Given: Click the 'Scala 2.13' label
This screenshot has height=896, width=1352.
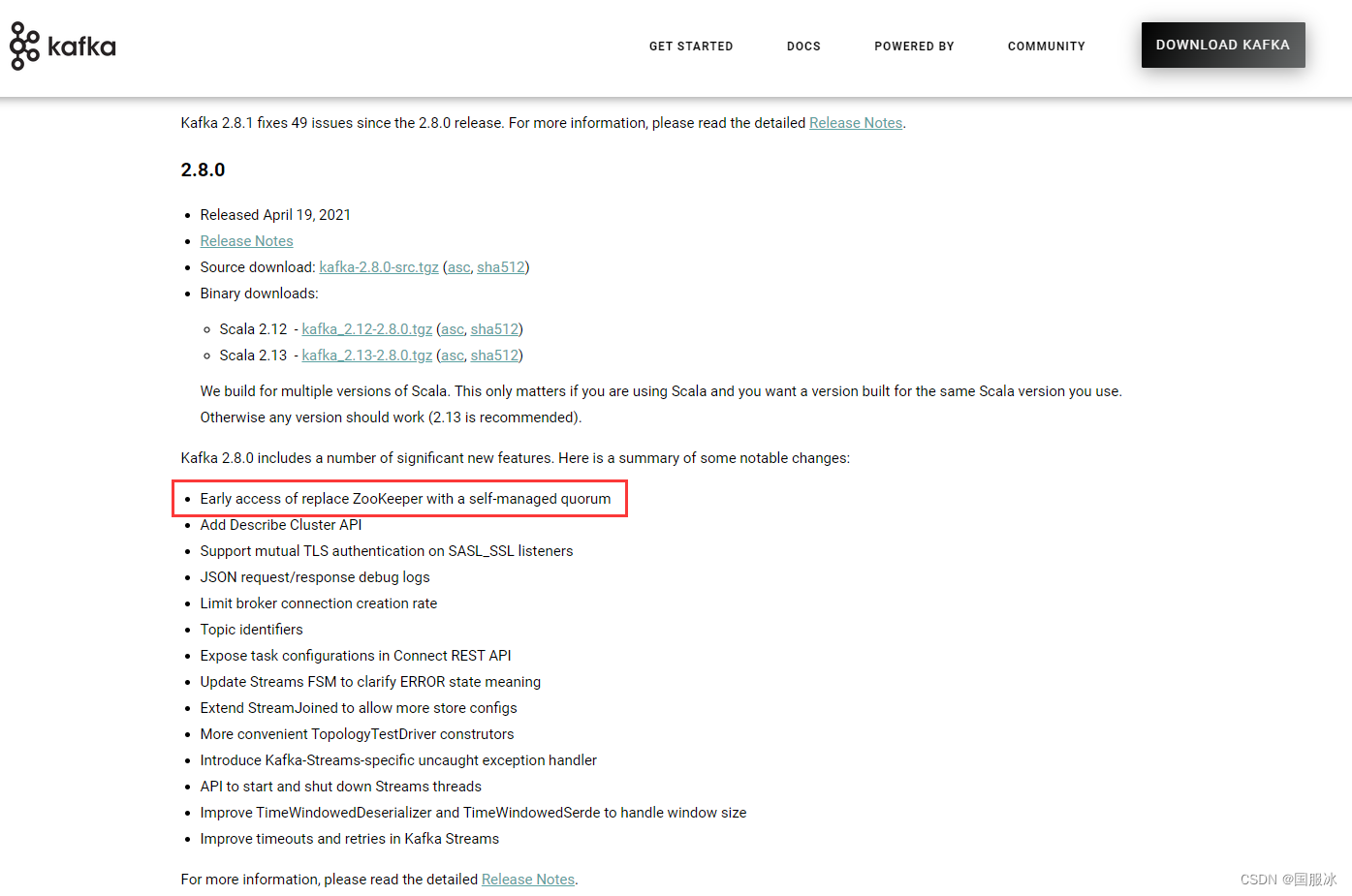Looking at the screenshot, I should [x=254, y=355].
